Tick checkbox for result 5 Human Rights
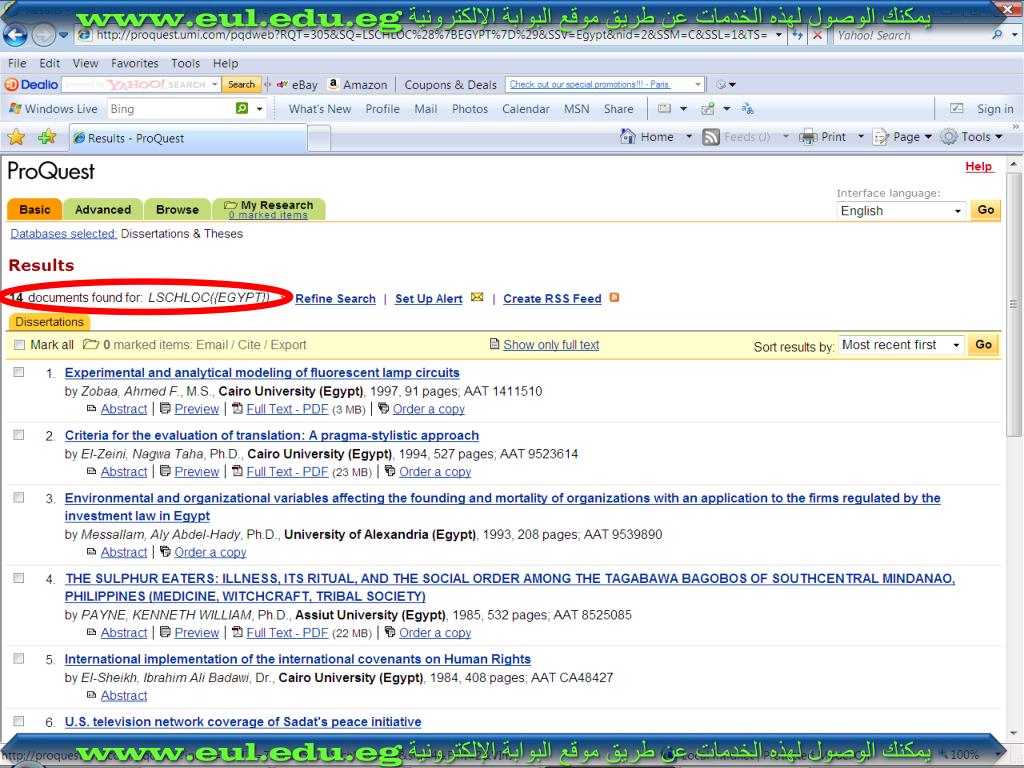The height and width of the screenshot is (768, 1024). 19,658
